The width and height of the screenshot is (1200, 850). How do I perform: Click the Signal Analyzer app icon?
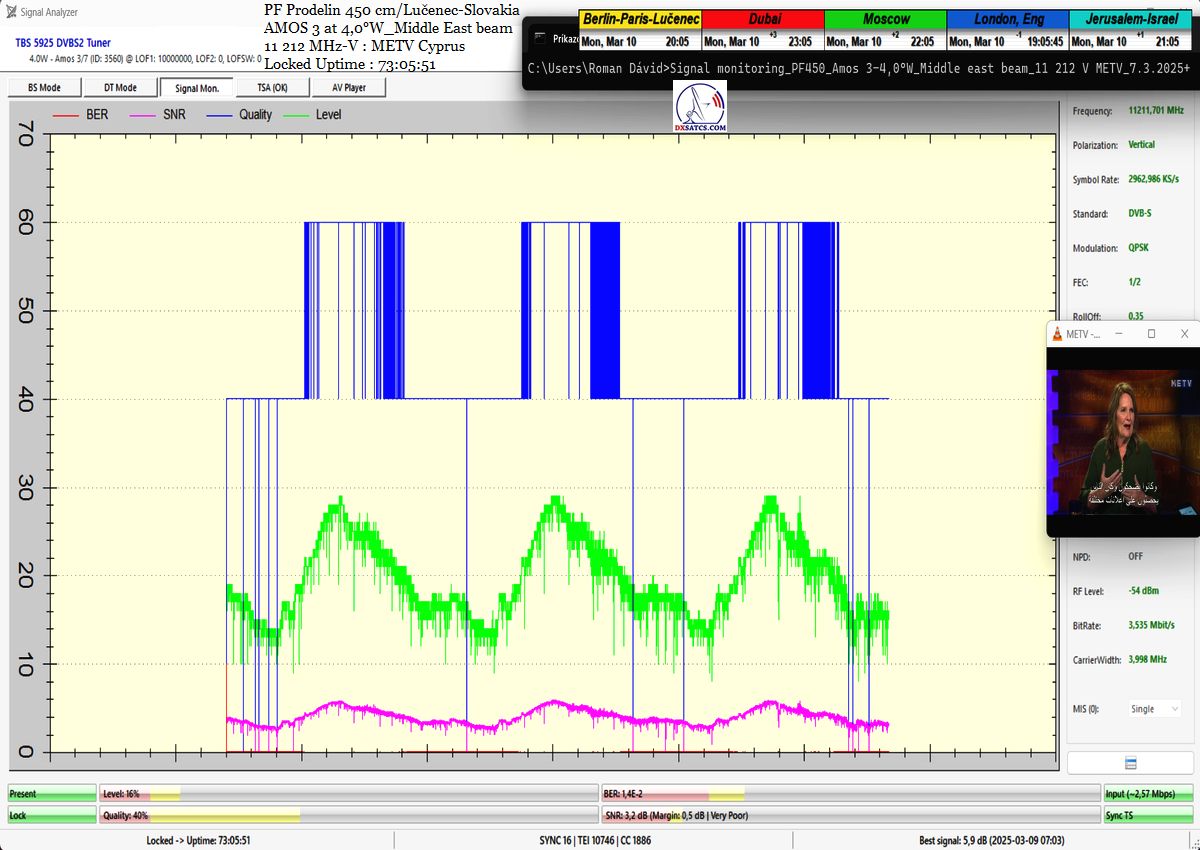coord(10,12)
